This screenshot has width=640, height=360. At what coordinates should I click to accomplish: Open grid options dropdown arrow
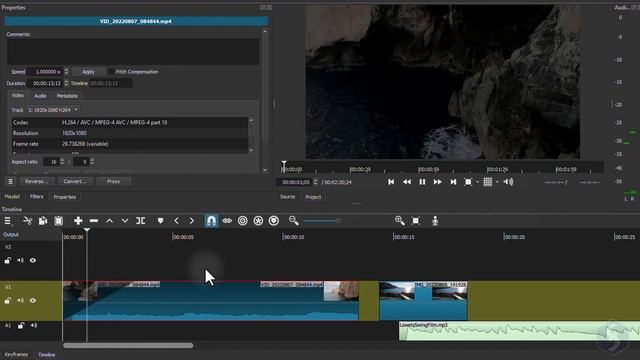point(497,182)
